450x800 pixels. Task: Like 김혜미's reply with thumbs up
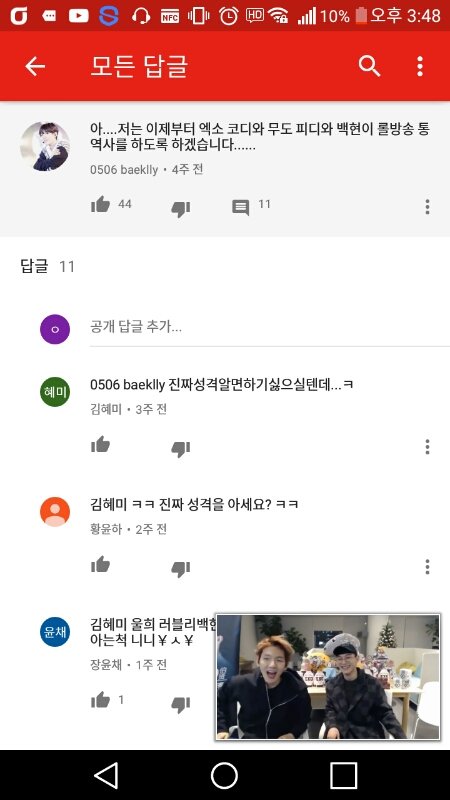[101, 445]
